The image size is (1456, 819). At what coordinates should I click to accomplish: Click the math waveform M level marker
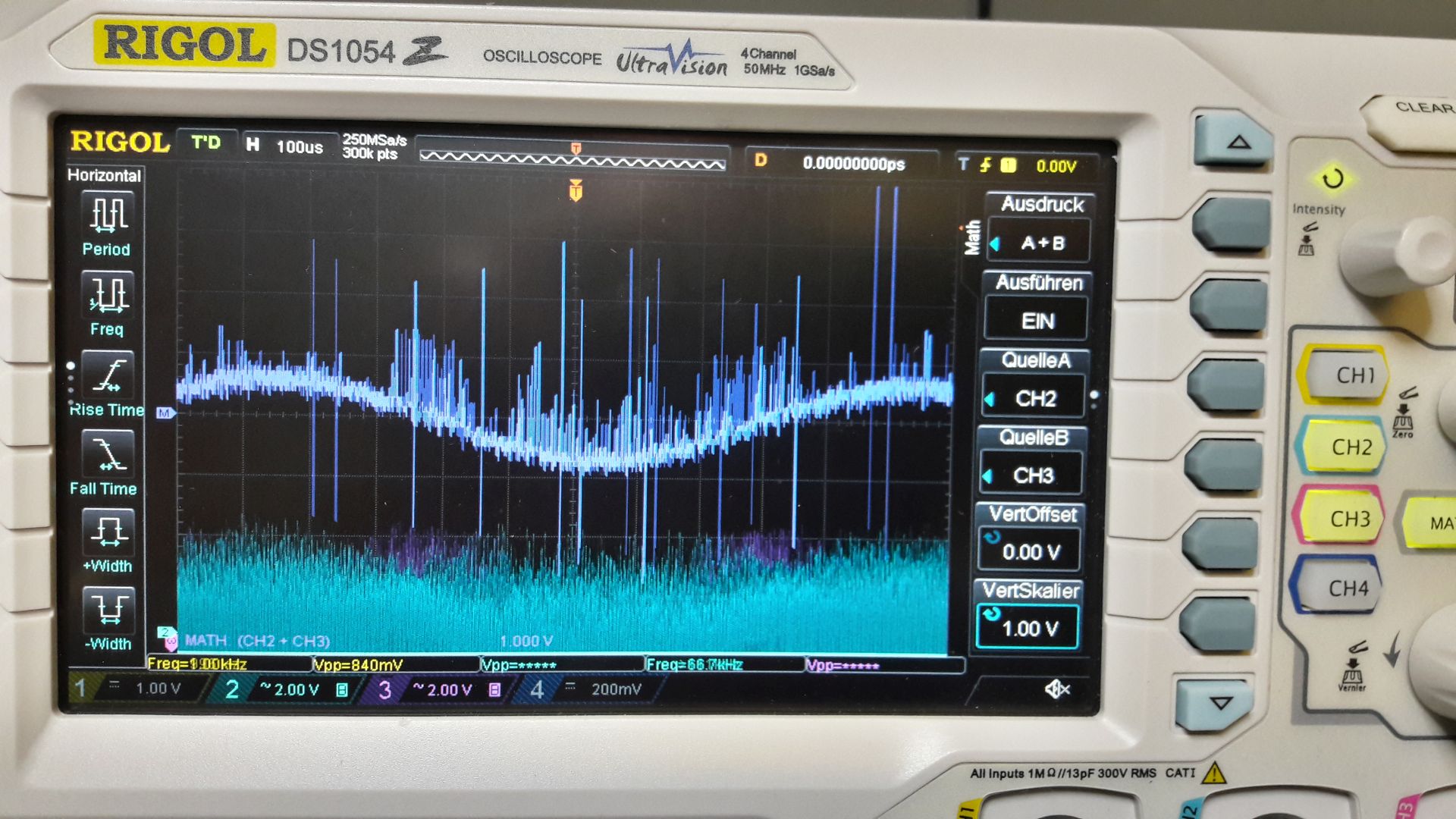(165, 413)
